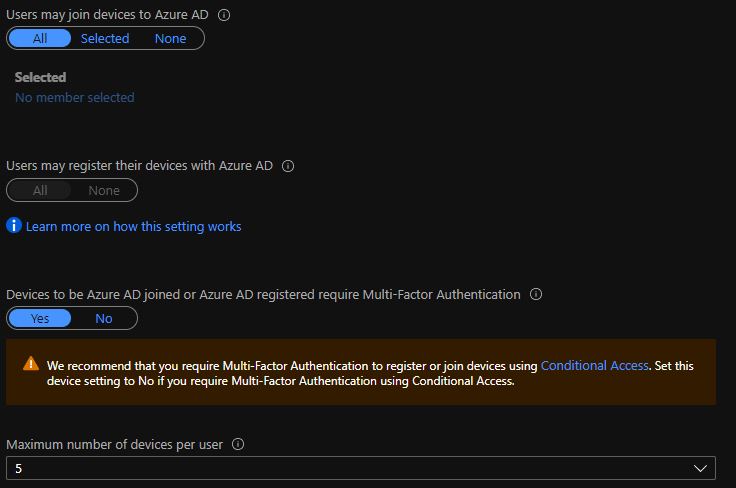Set join devices option to All
The height and width of the screenshot is (488, 736).
pos(40,38)
